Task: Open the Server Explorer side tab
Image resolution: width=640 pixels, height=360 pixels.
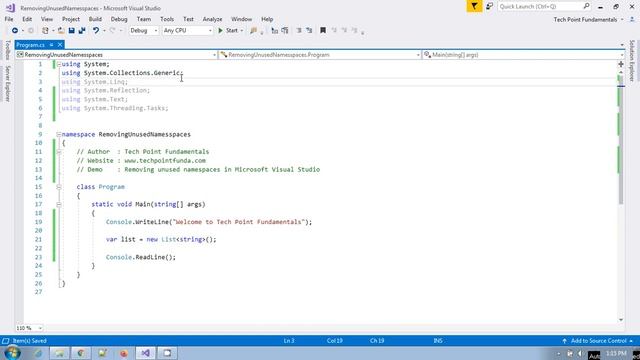Action: [7, 84]
